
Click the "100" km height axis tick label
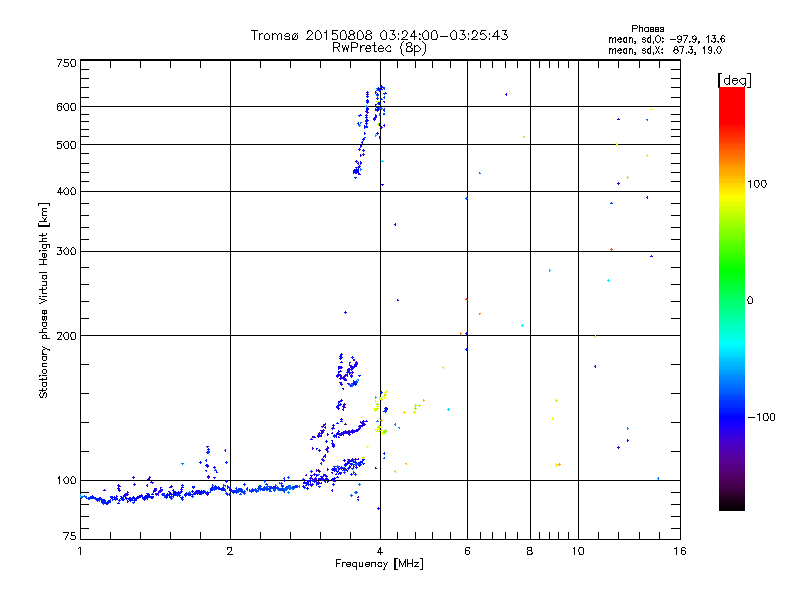pos(66,480)
